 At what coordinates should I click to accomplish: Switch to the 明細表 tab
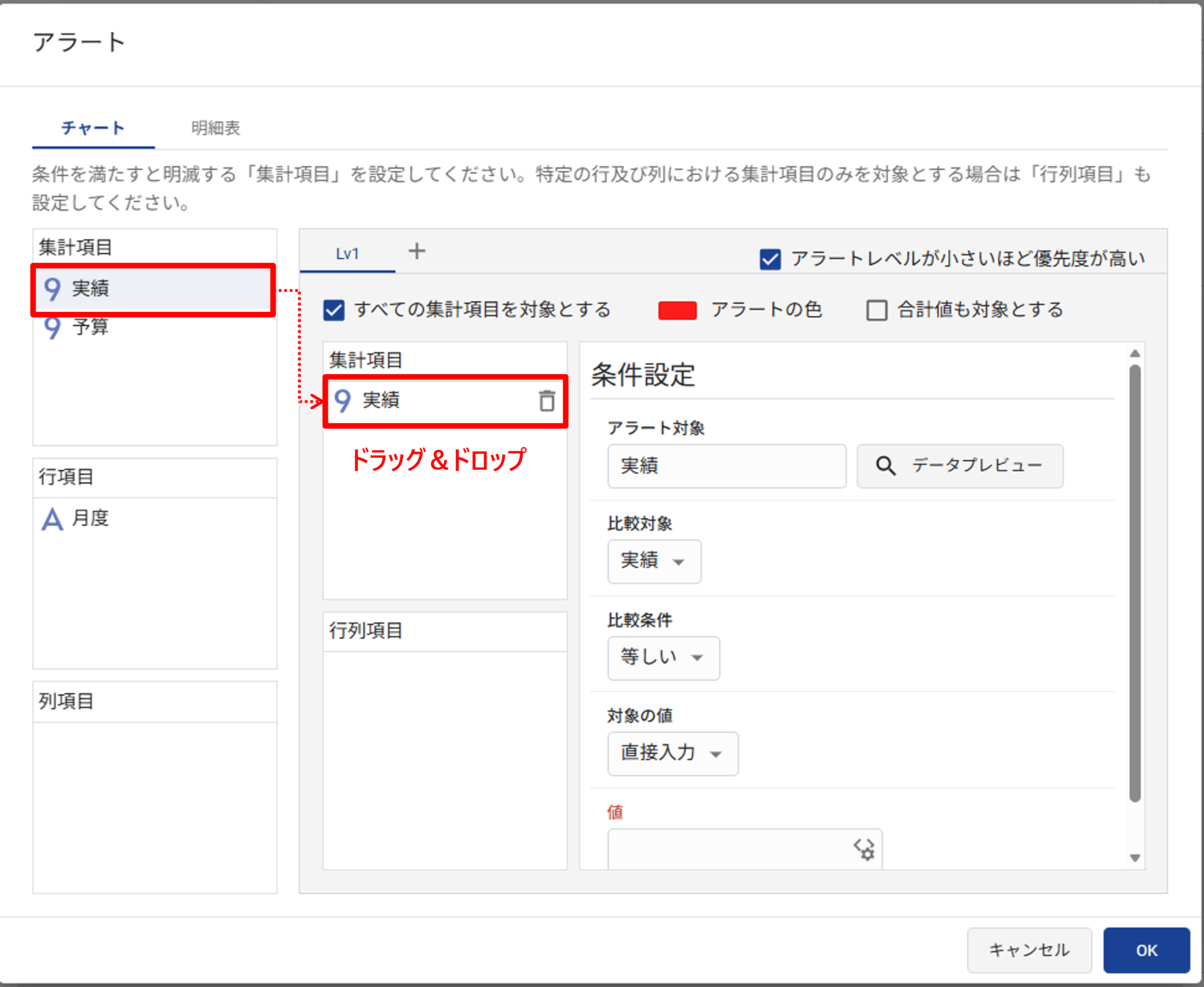point(215,128)
